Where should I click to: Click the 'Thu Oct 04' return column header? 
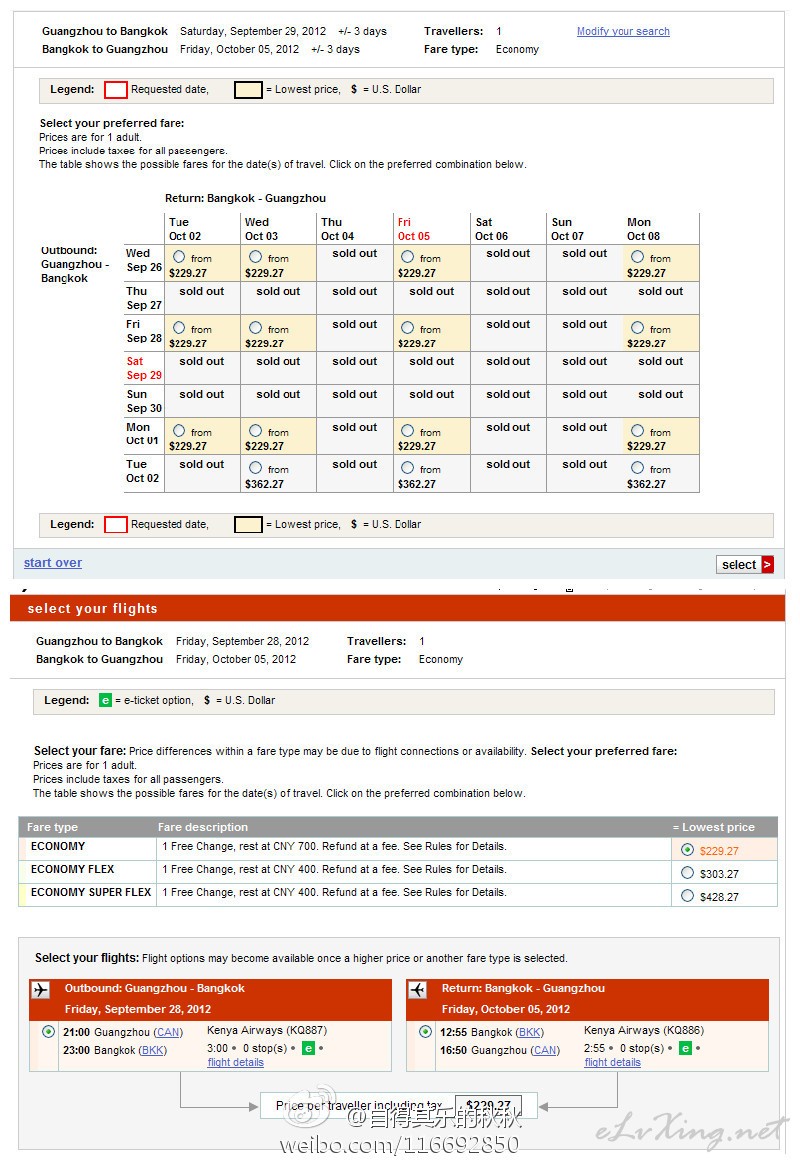click(x=337, y=229)
